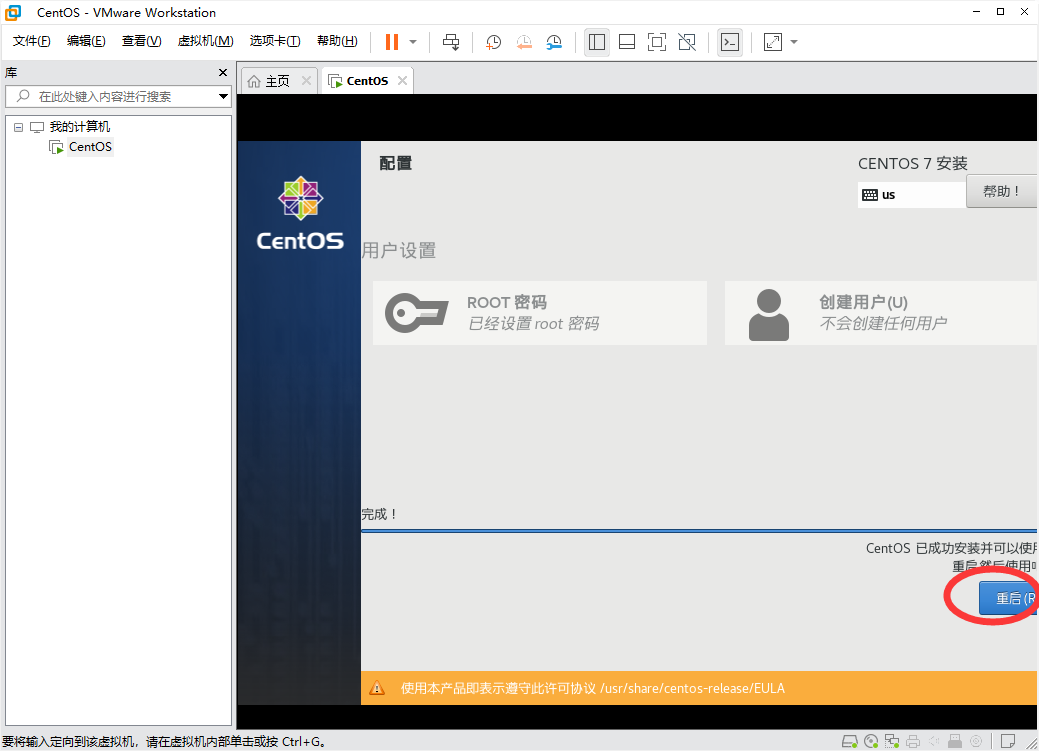Click the CentOS logo in installer sidebar
This screenshot has height=751, width=1039.
300,213
